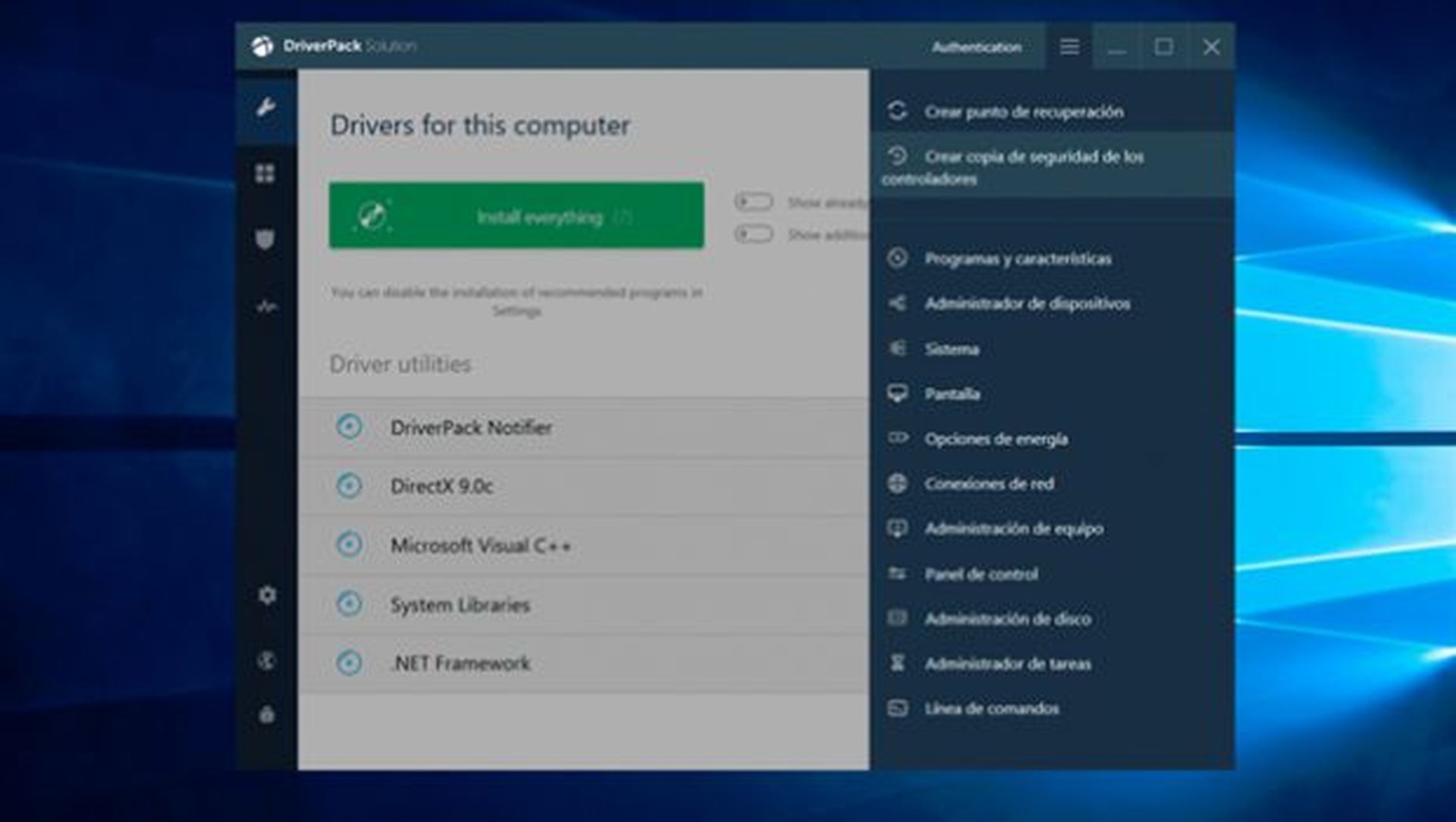Click the Administrador de tareas hourglass icon

click(897, 663)
